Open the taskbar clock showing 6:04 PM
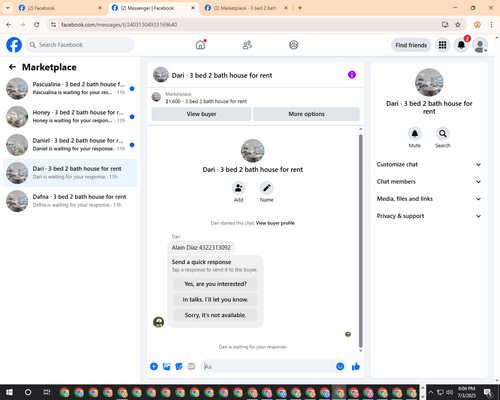 click(x=466, y=392)
